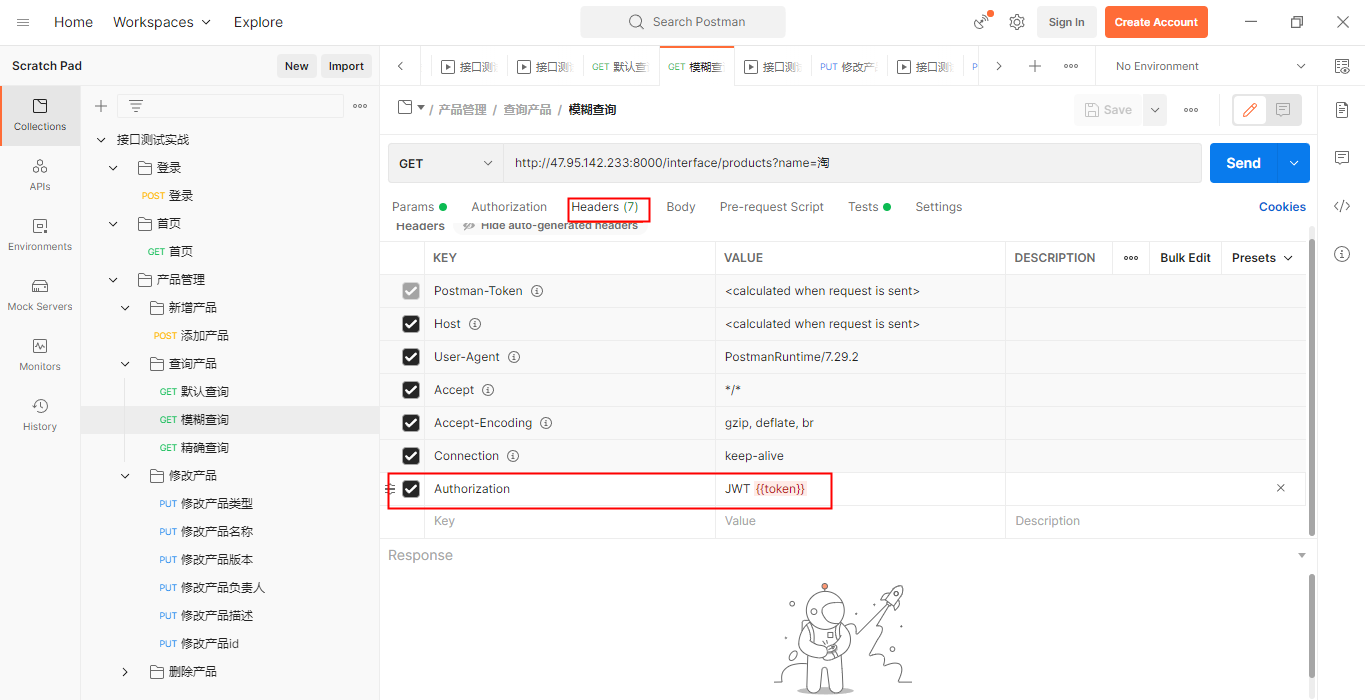Uncheck the Host header checkbox

coord(411,324)
